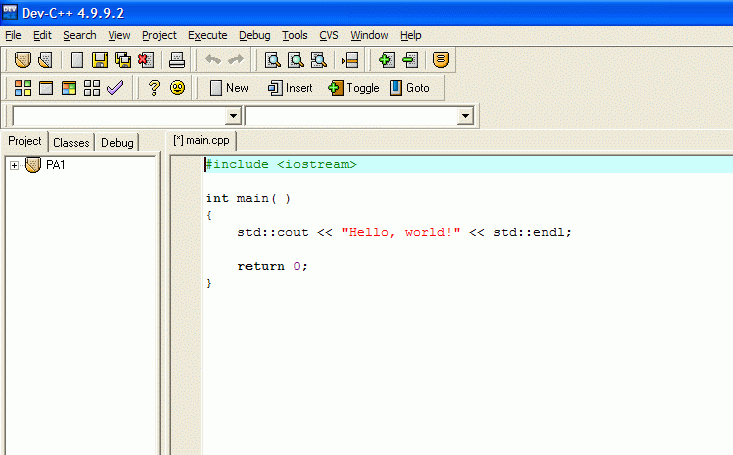The width and height of the screenshot is (733, 455).
Task: Click the Compile four-colored-squares icon
Action: click(x=22, y=87)
